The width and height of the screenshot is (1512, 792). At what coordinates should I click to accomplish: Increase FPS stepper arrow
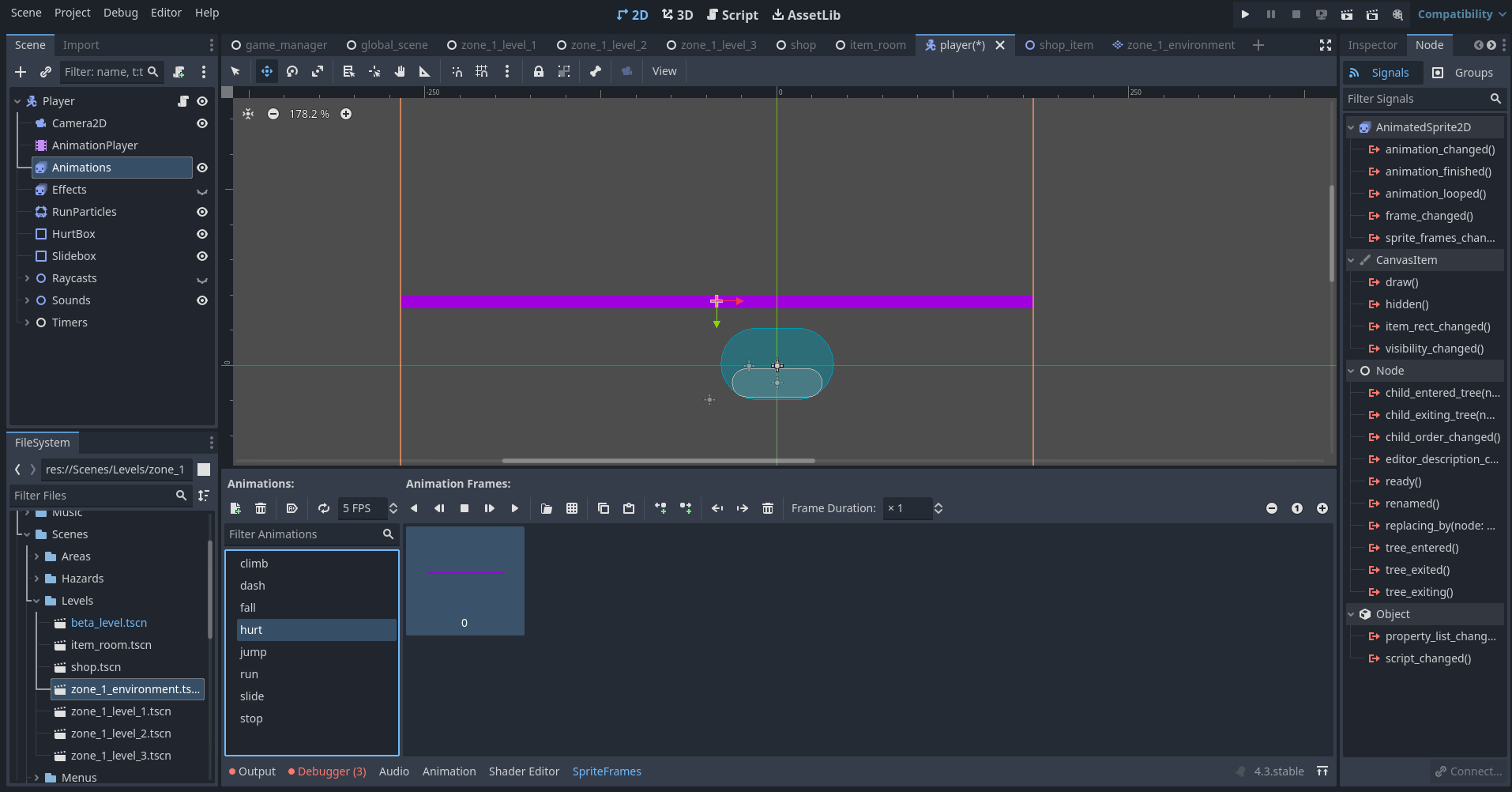pos(393,504)
